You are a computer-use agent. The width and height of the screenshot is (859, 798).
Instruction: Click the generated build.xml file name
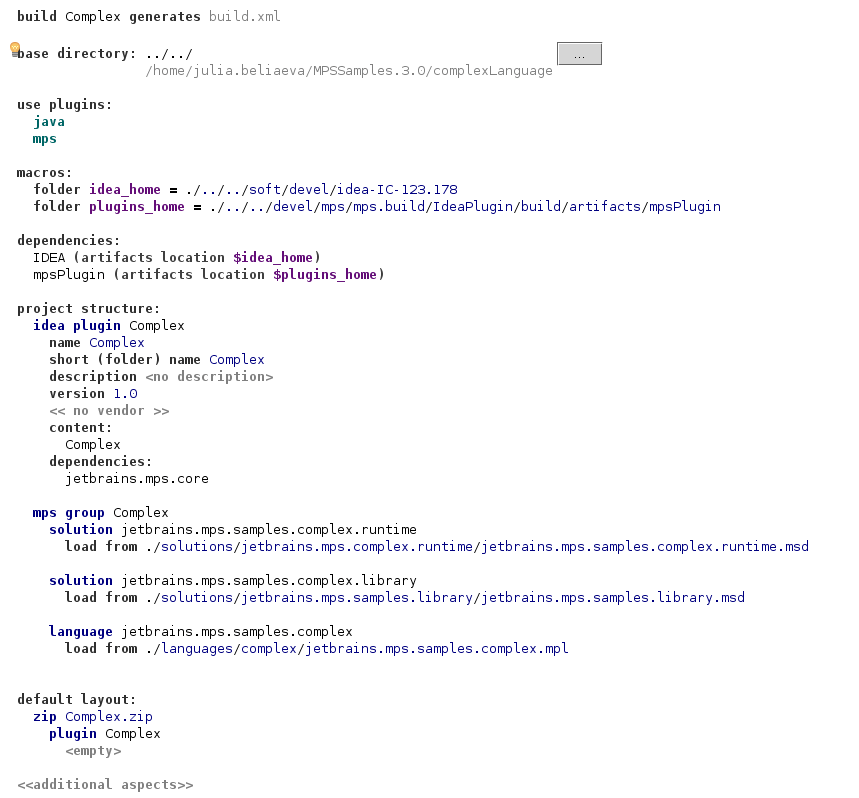pos(243,16)
